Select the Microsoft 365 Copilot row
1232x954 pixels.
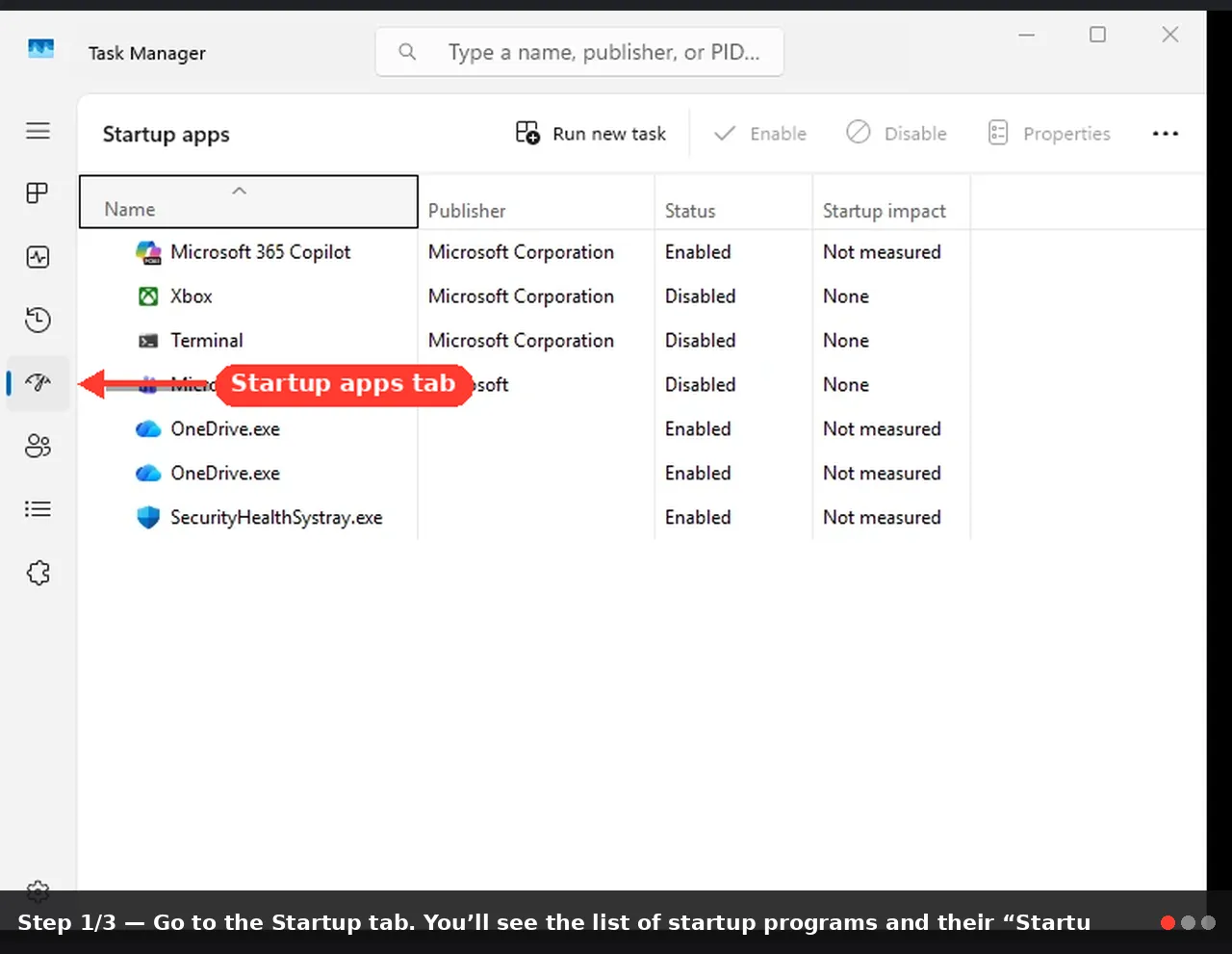click(525, 252)
